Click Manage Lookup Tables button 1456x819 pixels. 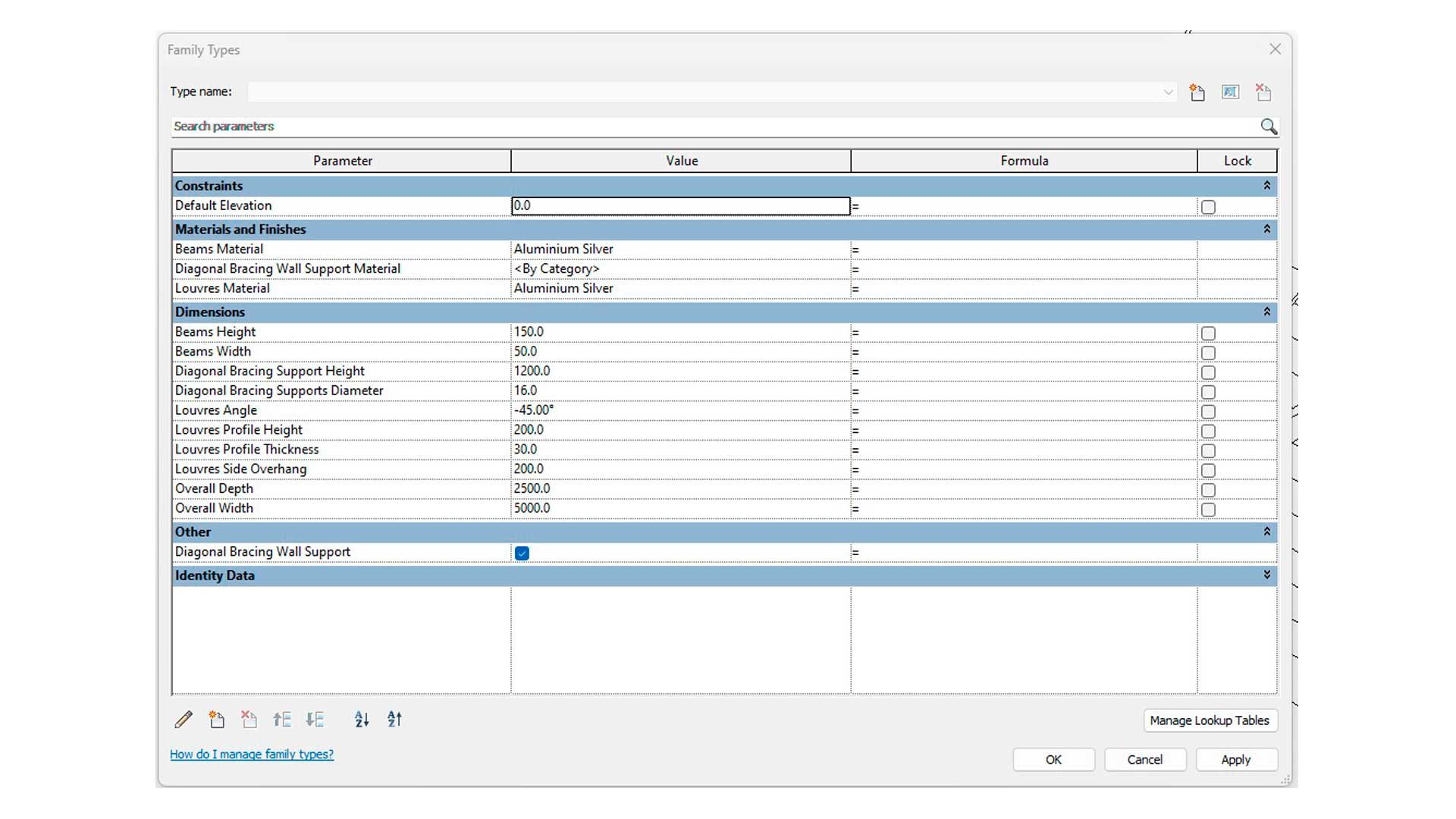click(x=1209, y=720)
